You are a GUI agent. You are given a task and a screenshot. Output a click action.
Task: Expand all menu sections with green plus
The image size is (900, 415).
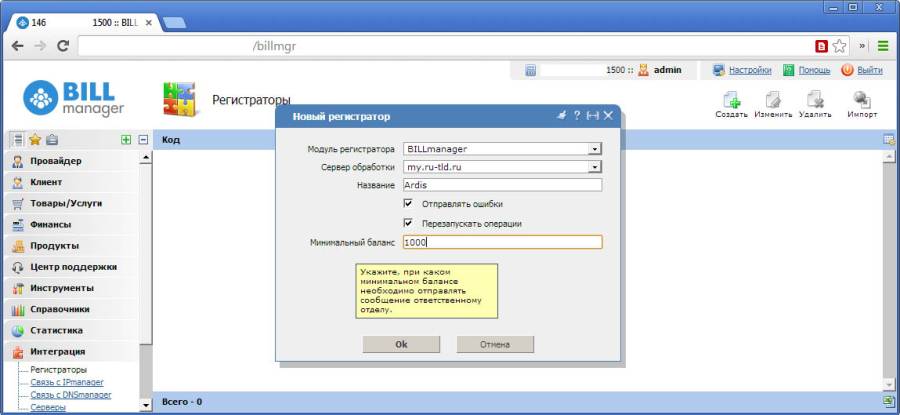pos(126,139)
